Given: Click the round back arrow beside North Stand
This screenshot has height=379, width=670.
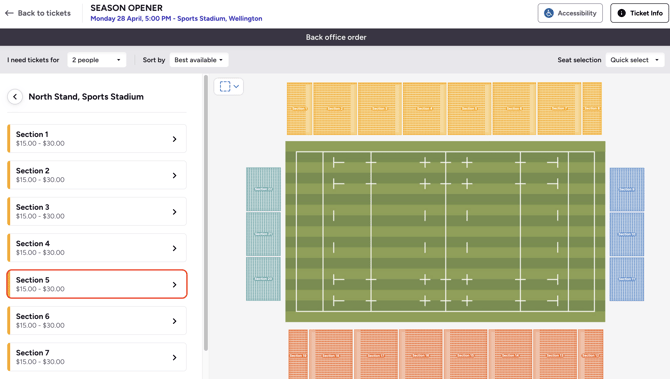Looking at the screenshot, I should (15, 97).
